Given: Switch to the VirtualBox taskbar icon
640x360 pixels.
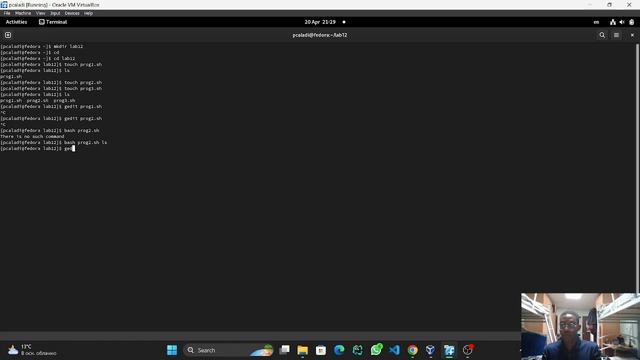Looking at the screenshot, I should point(430,350).
